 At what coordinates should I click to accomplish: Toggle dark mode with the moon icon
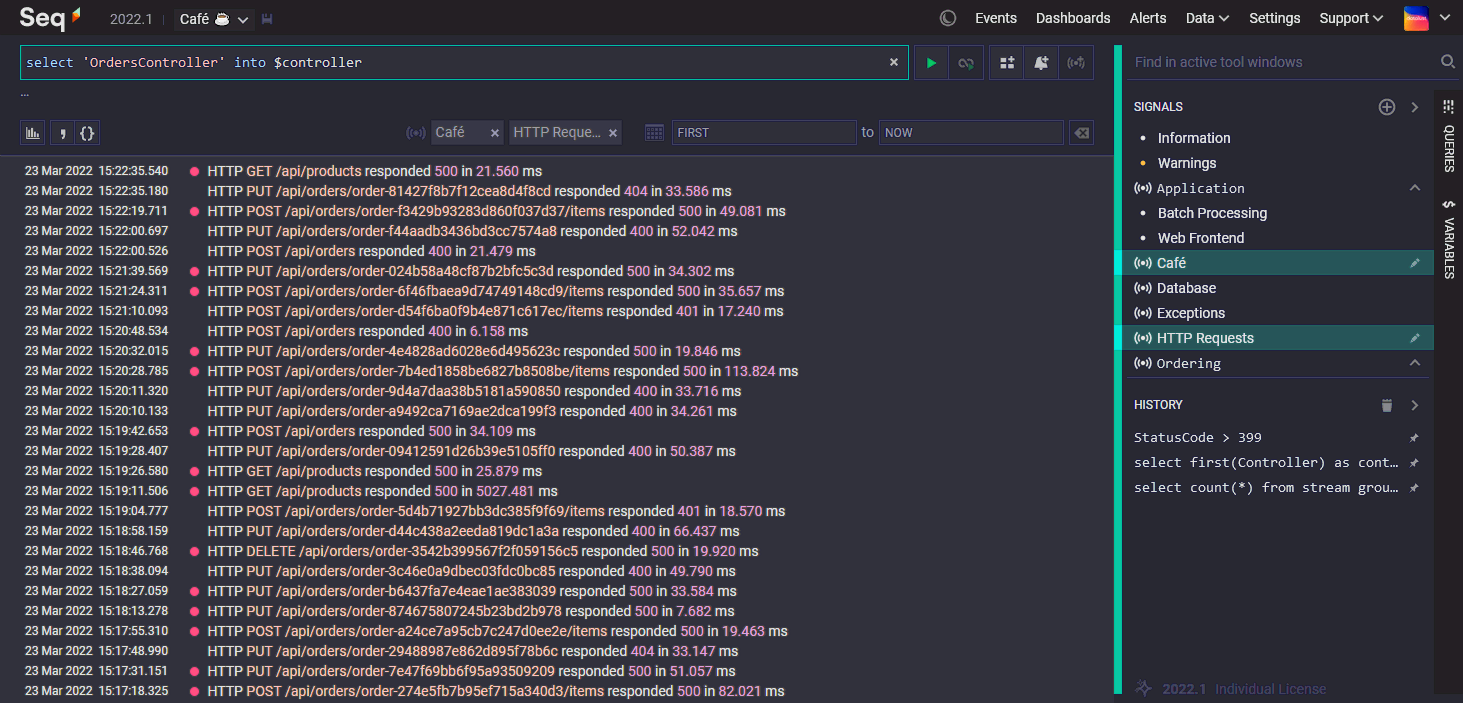tap(948, 18)
